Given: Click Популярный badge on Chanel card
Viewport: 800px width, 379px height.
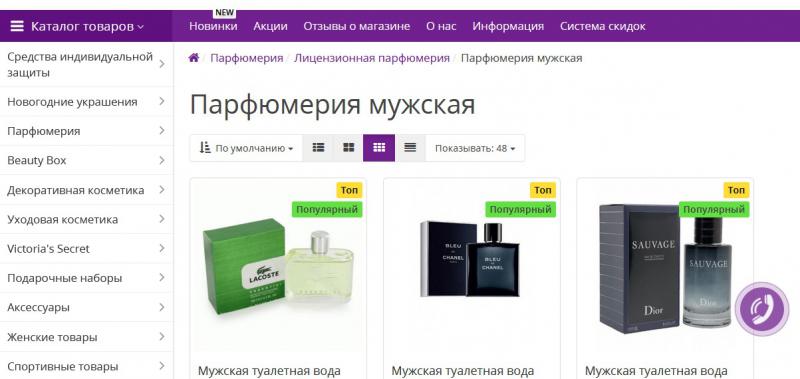Looking at the screenshot, I should click(x=520, y=209).
